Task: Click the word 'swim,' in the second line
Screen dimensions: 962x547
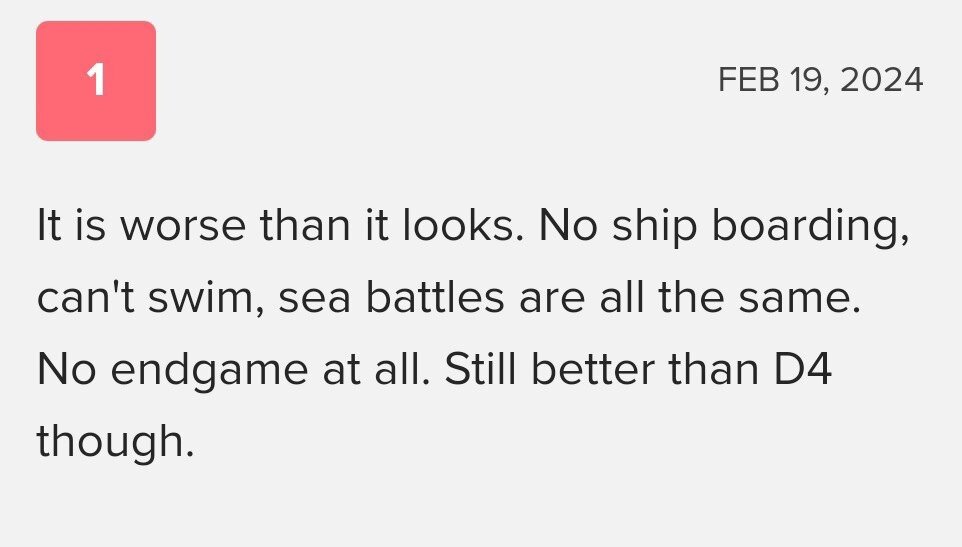Action: coord(207,298)
